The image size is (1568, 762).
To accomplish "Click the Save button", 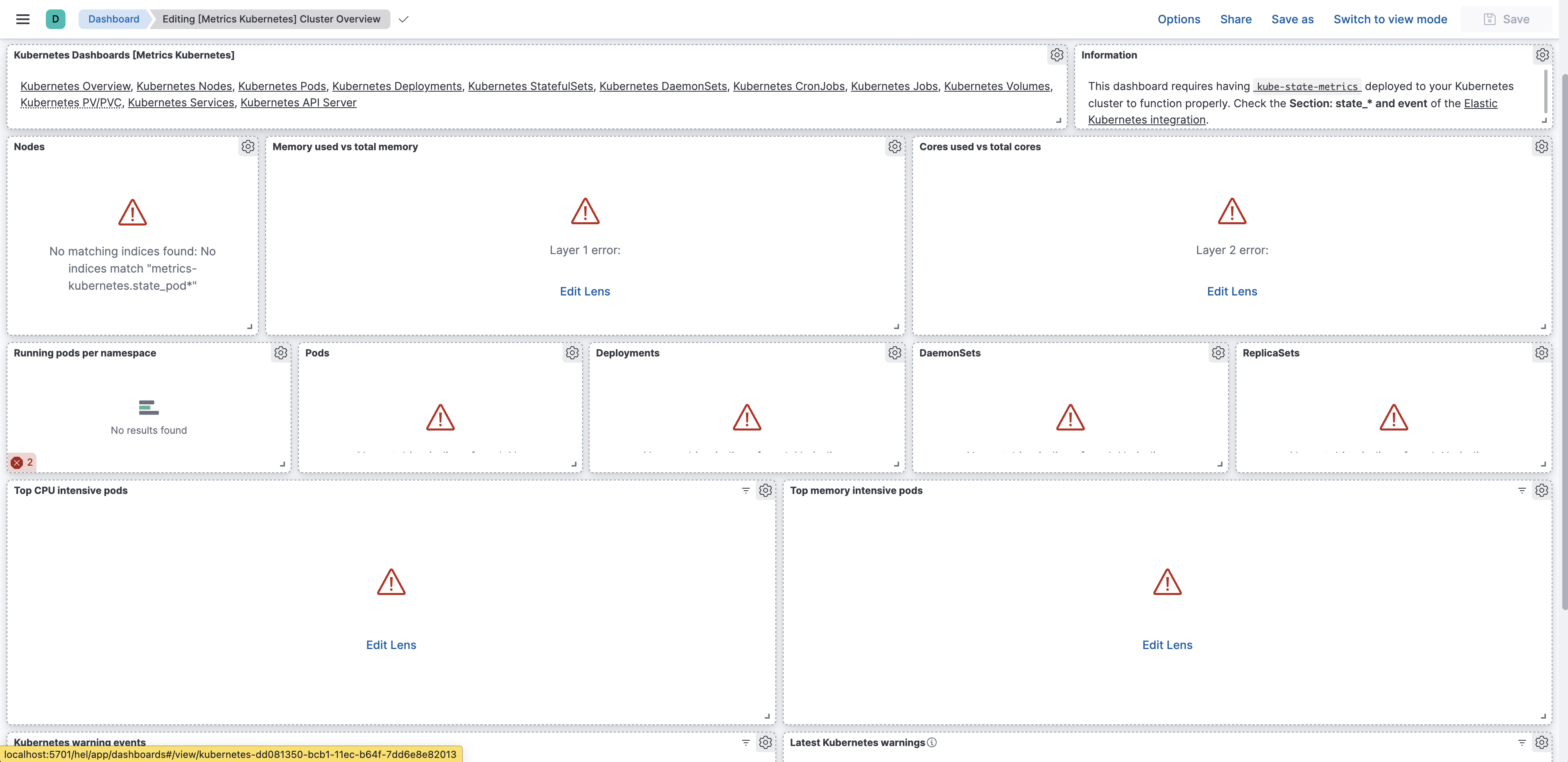I will click(x=1506, y=19).
